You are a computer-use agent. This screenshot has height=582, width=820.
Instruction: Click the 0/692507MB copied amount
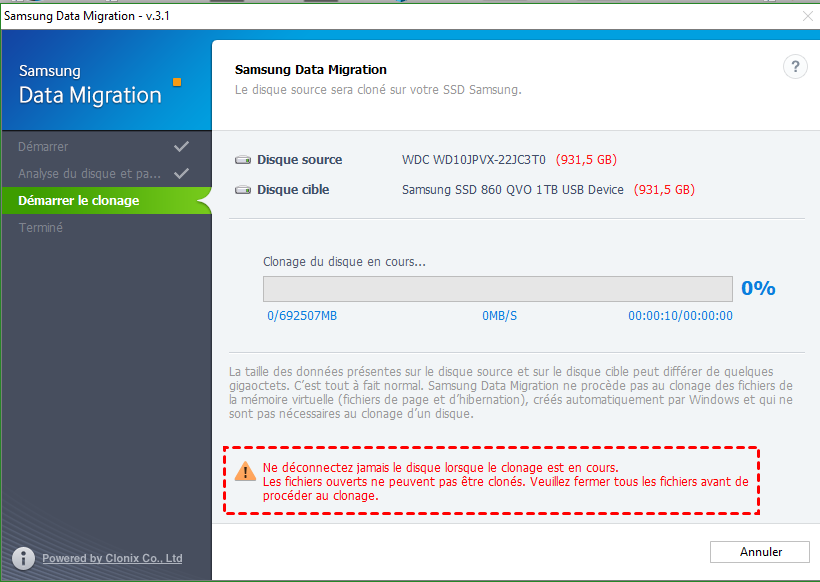pos(302,316)
